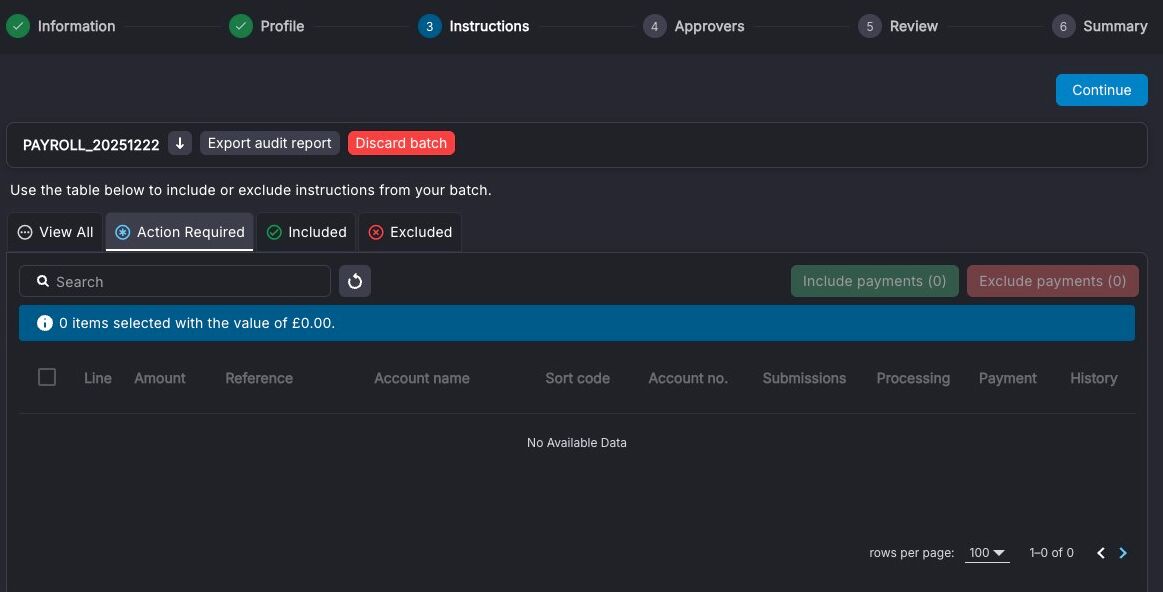Screen dimensions: 1163x592
Task: Click the Discard batch button
Action: [x=401, y=143]
